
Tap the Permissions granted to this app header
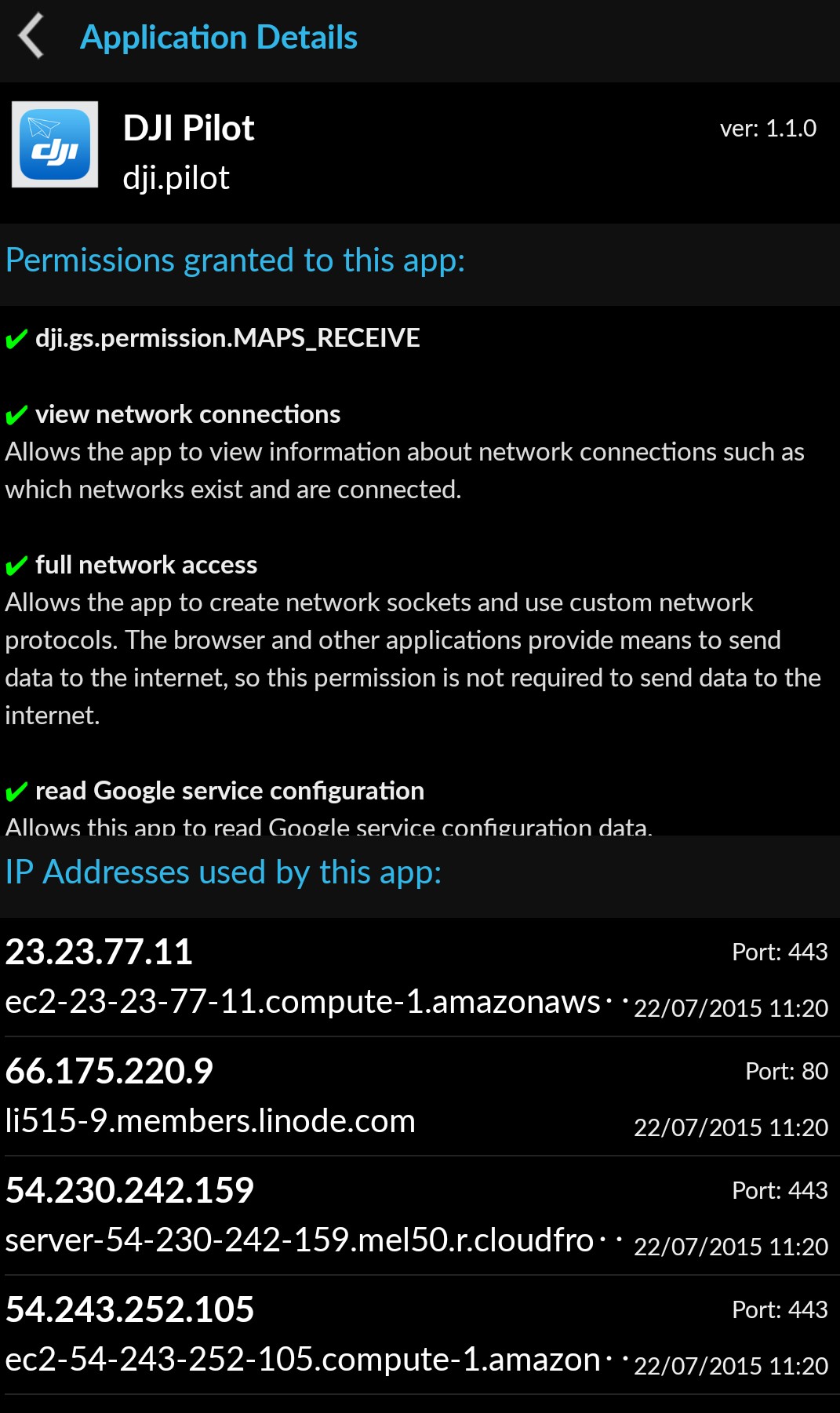(x=235, y=260)
